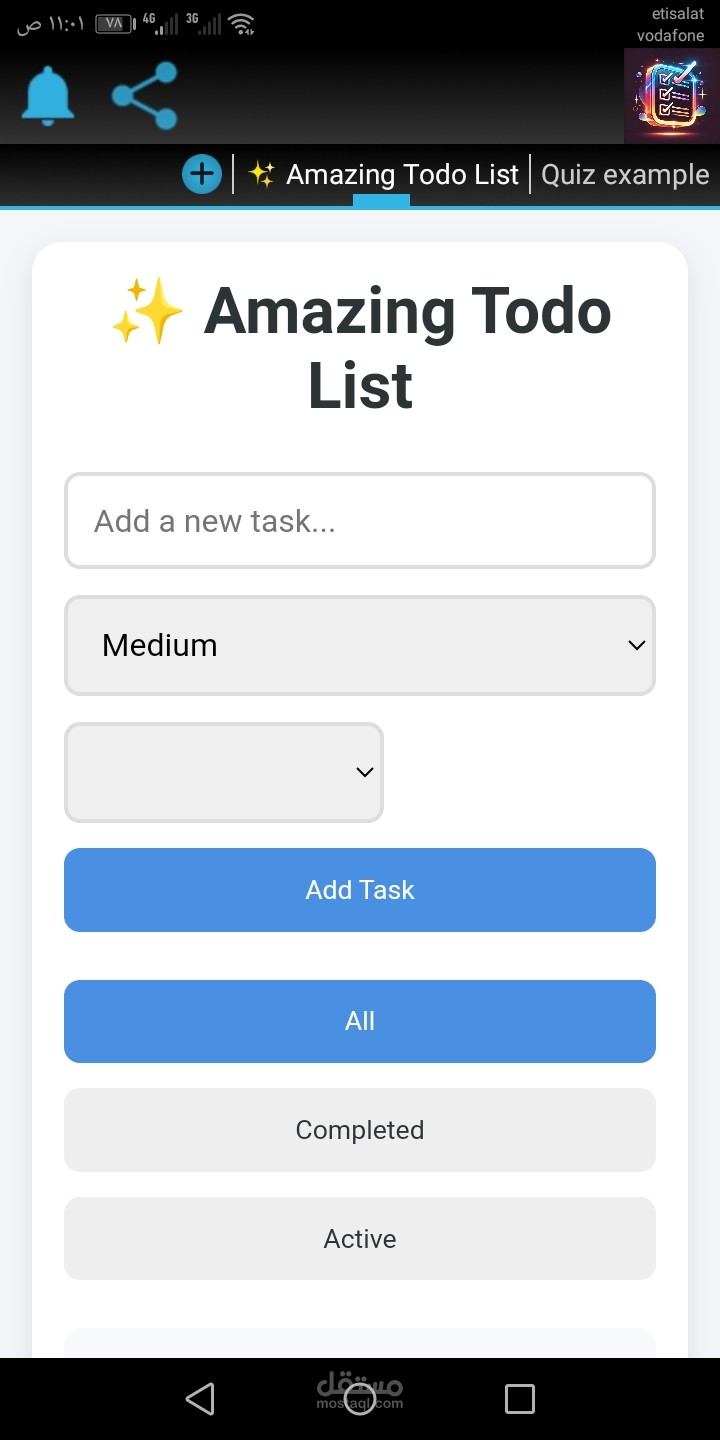Click the blue plus icon beside tabs

201,173
